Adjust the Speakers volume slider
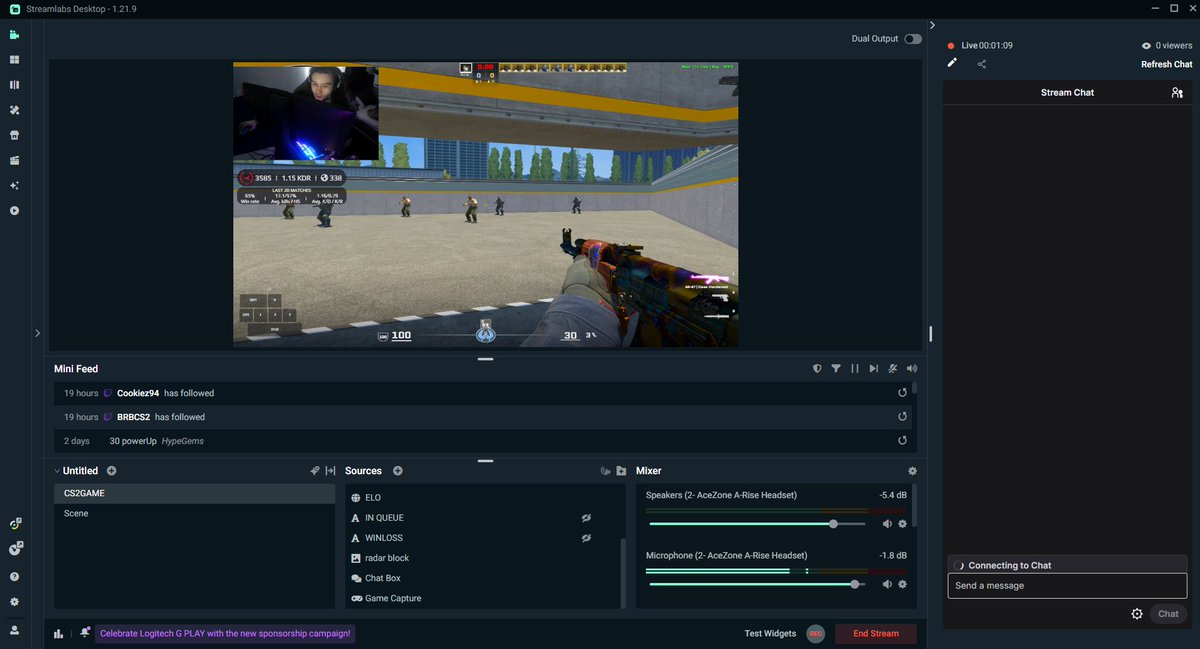 click(x=757, y=524)
